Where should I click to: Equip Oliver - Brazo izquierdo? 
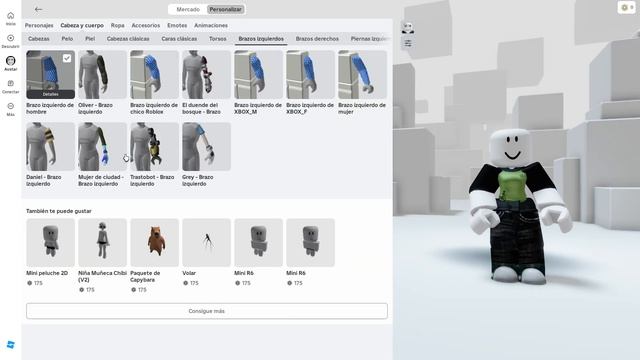point(102,74)
